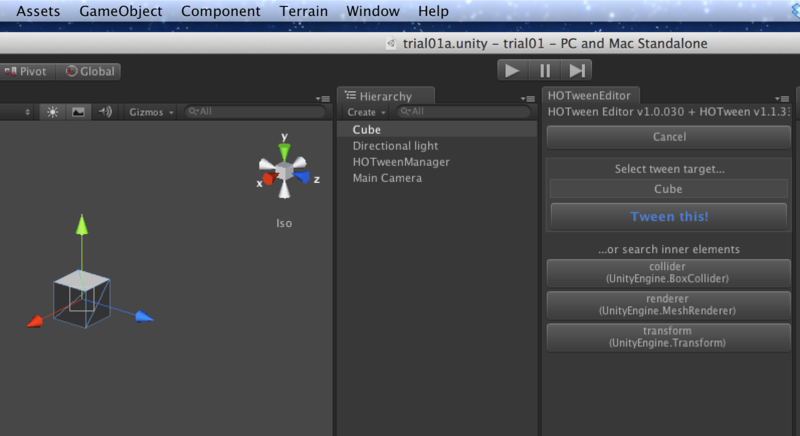
Task: Choose the collider (BoxCollider) button
Action: (669, 272)
